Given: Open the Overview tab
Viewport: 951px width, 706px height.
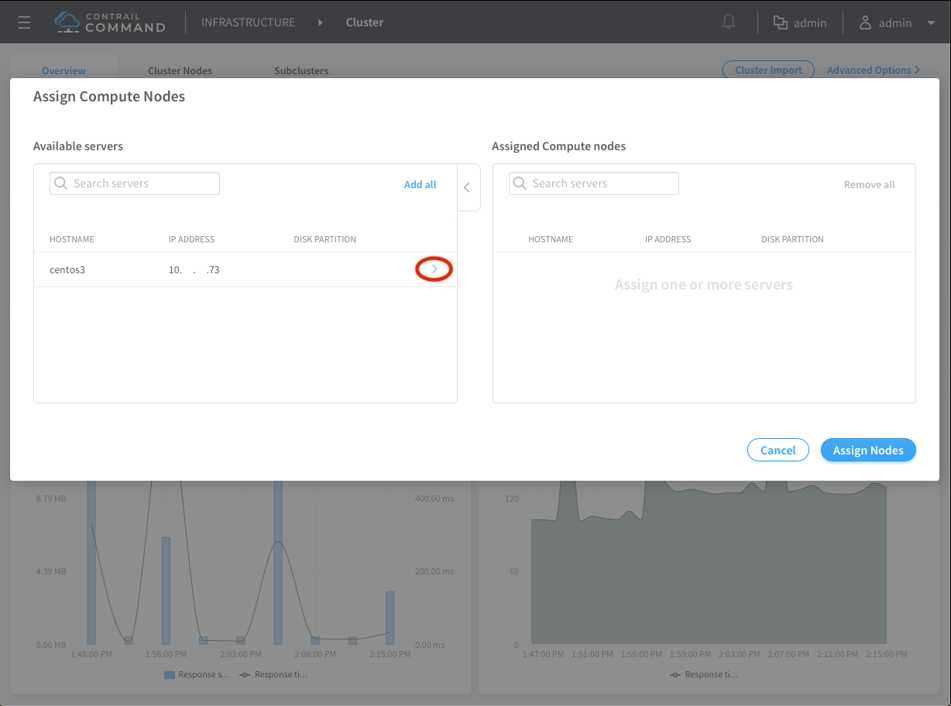Looking at the screenshot, I should (63, 71).
